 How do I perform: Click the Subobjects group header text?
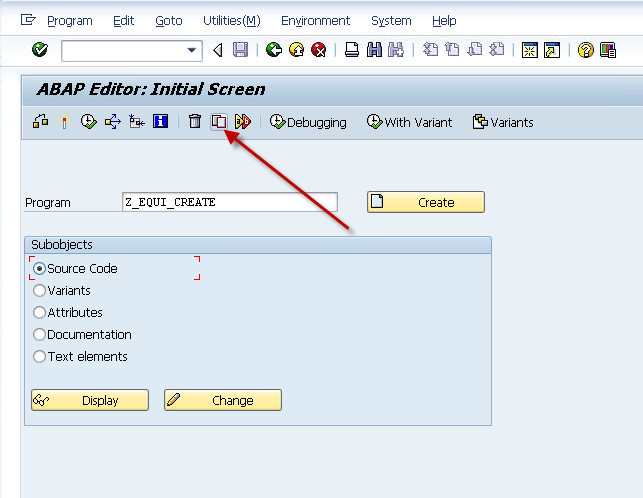click(62, 244)
